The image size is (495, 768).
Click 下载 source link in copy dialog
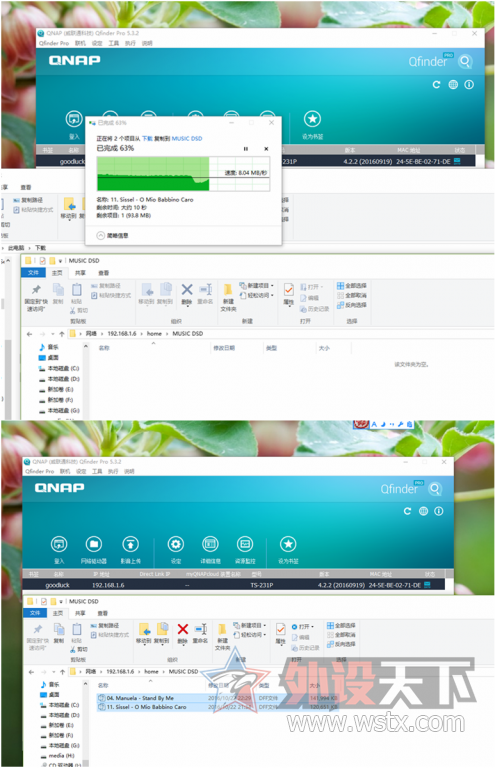click(147, 139)
